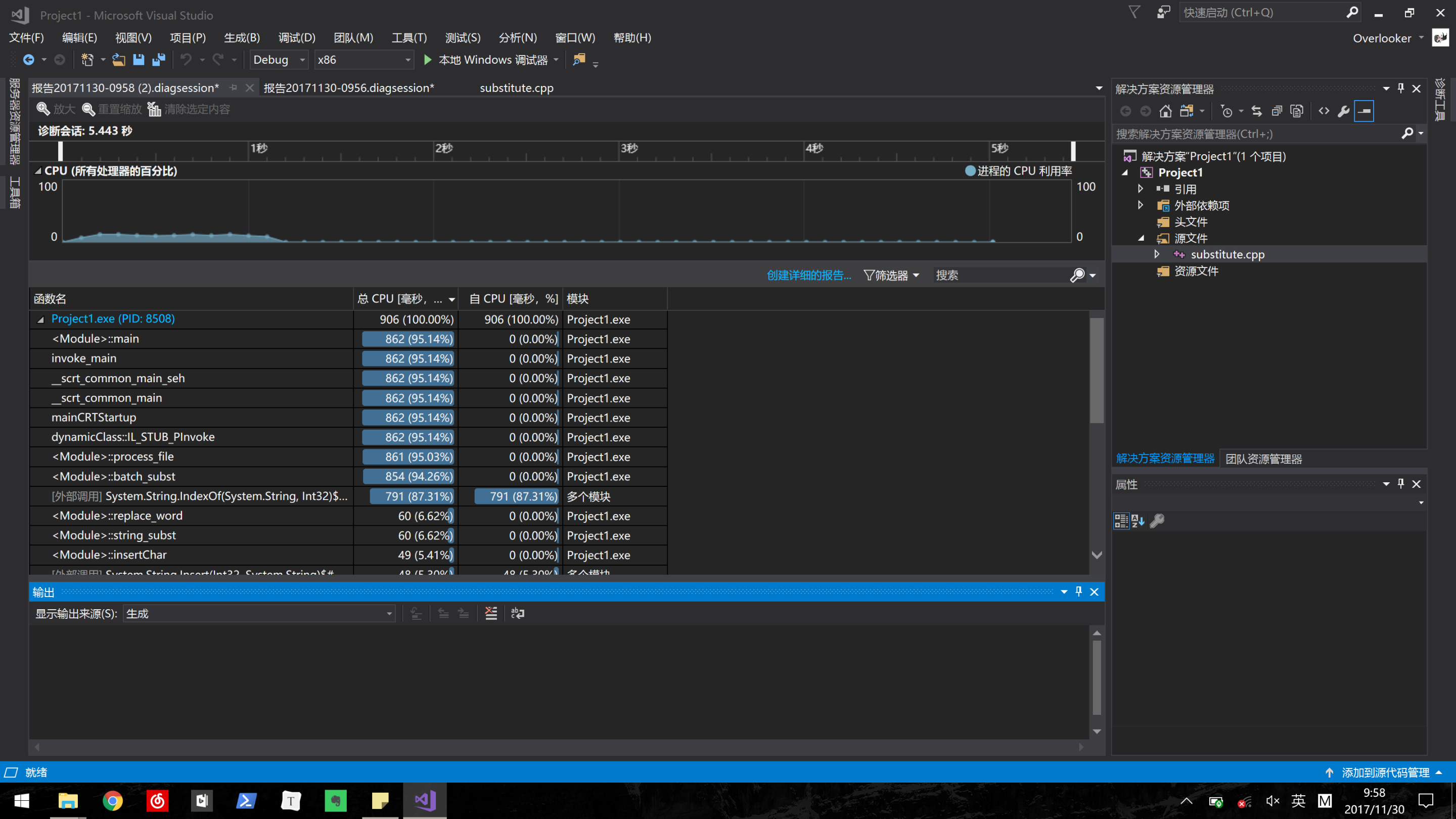Sort by the 函数名 column header
The height and width of the screenshot is (819, 1456).
[191, 298]
